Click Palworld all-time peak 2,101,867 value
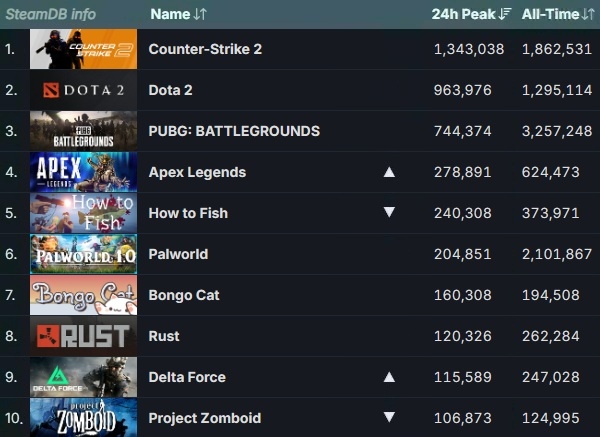Image resolution: width=600 pixels, height=437 pixels. 557,254
